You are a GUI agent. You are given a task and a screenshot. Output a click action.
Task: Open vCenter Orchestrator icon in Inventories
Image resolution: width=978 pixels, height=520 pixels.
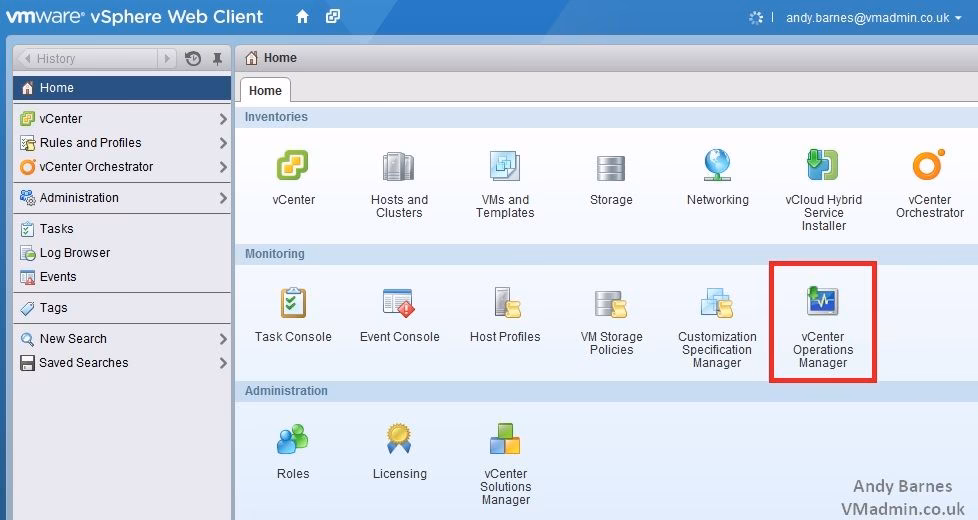coord(929,165)
